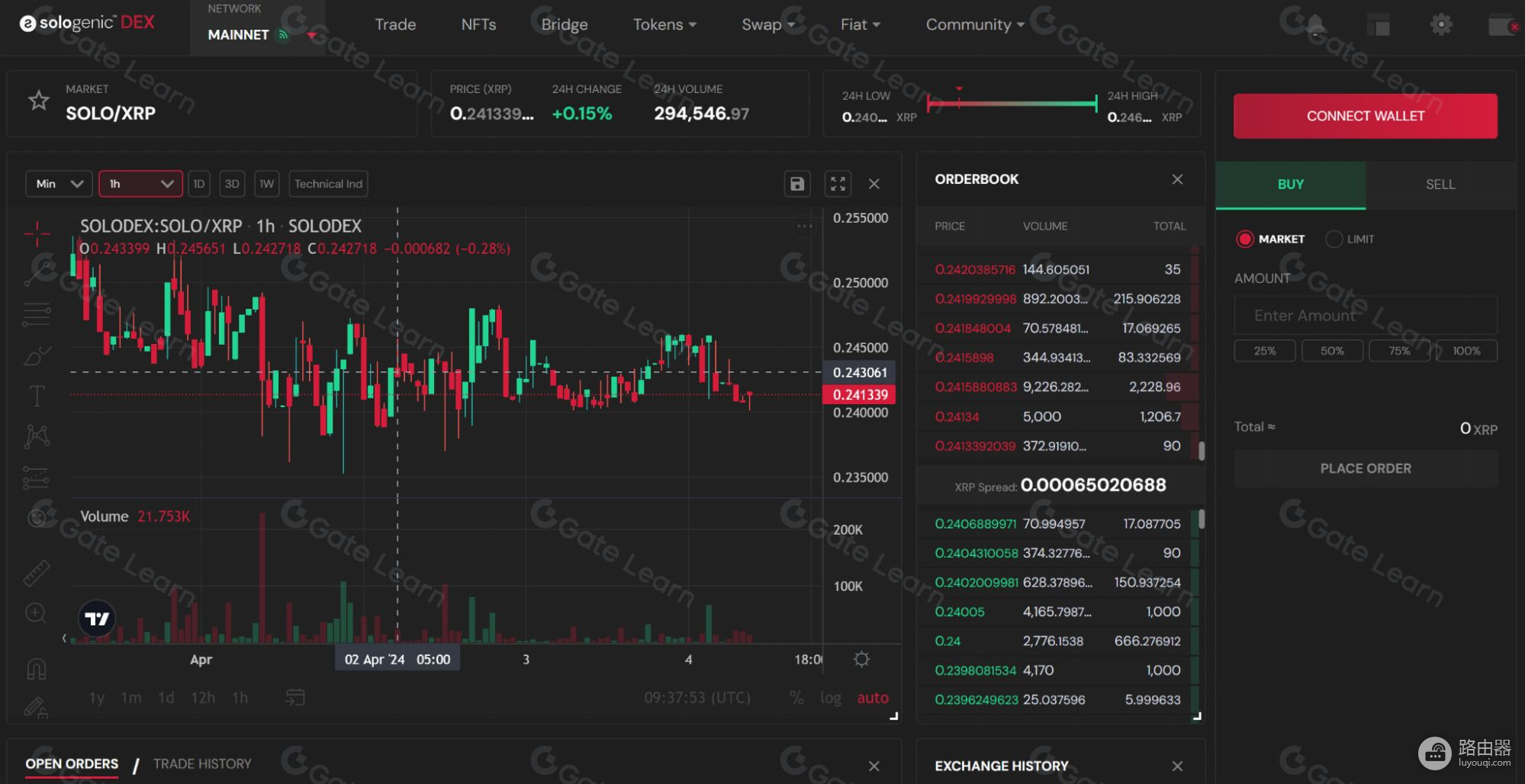Screen dimensions: 1525x784
Task: Select the Limit order type
Action: click(x=1350, y=239)
